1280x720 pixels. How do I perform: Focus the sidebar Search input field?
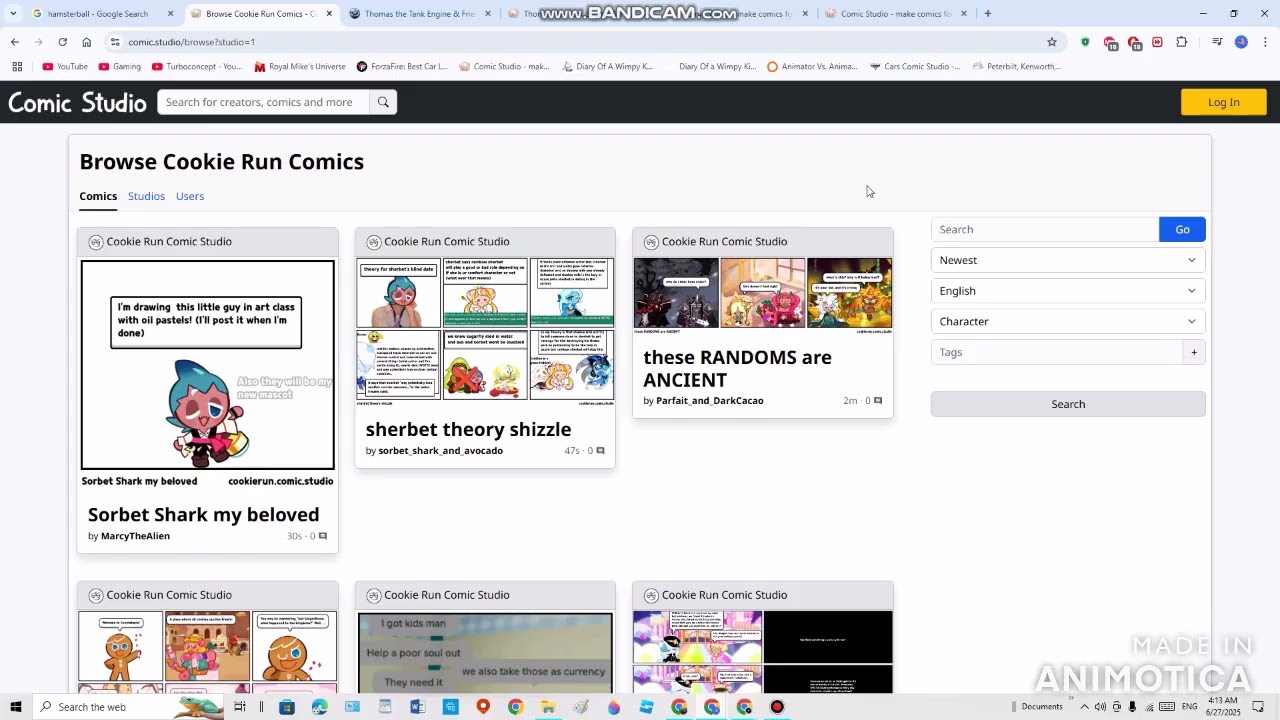1045,229
